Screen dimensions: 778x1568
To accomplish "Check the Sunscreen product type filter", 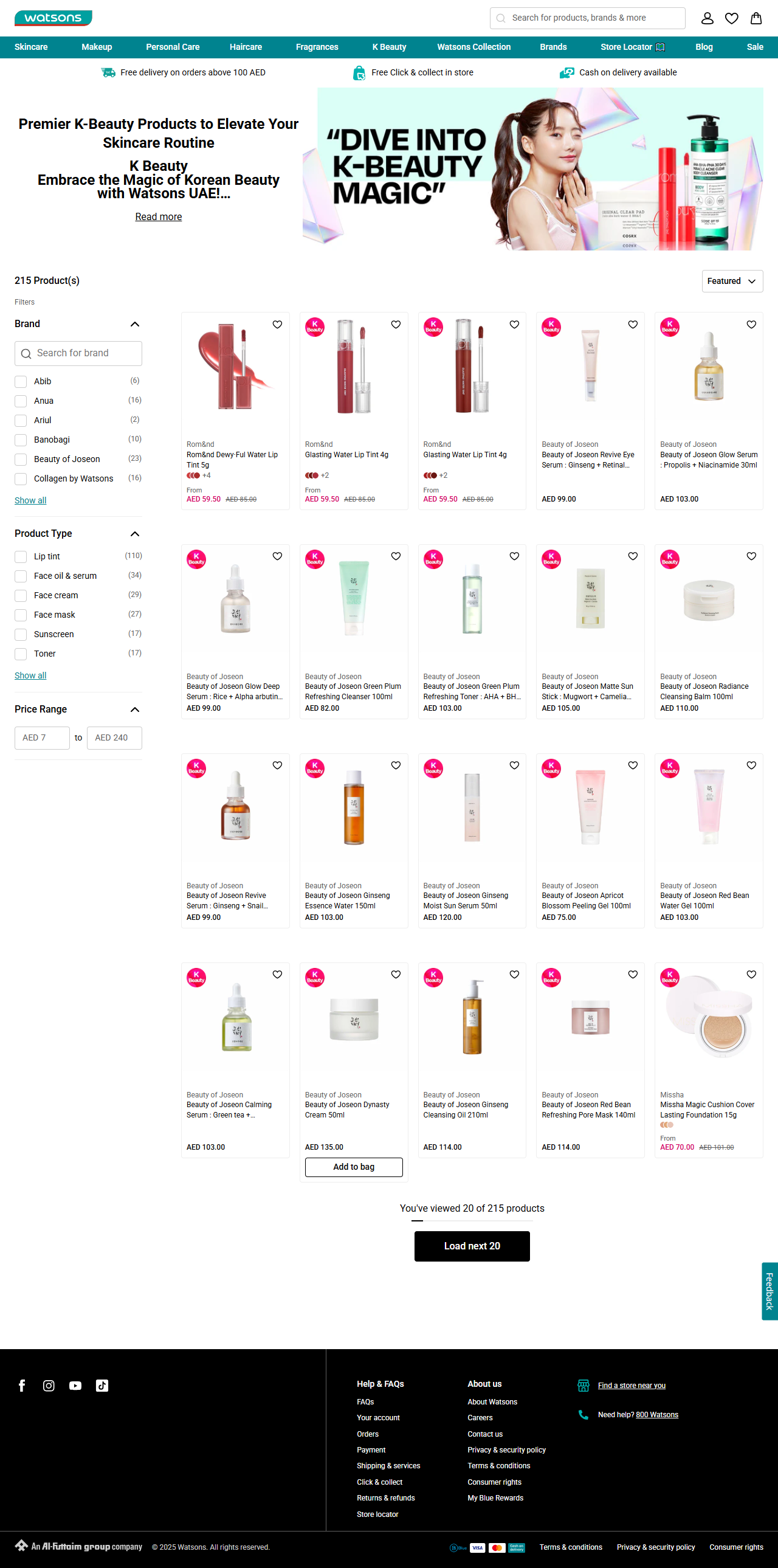I will 21,635.
